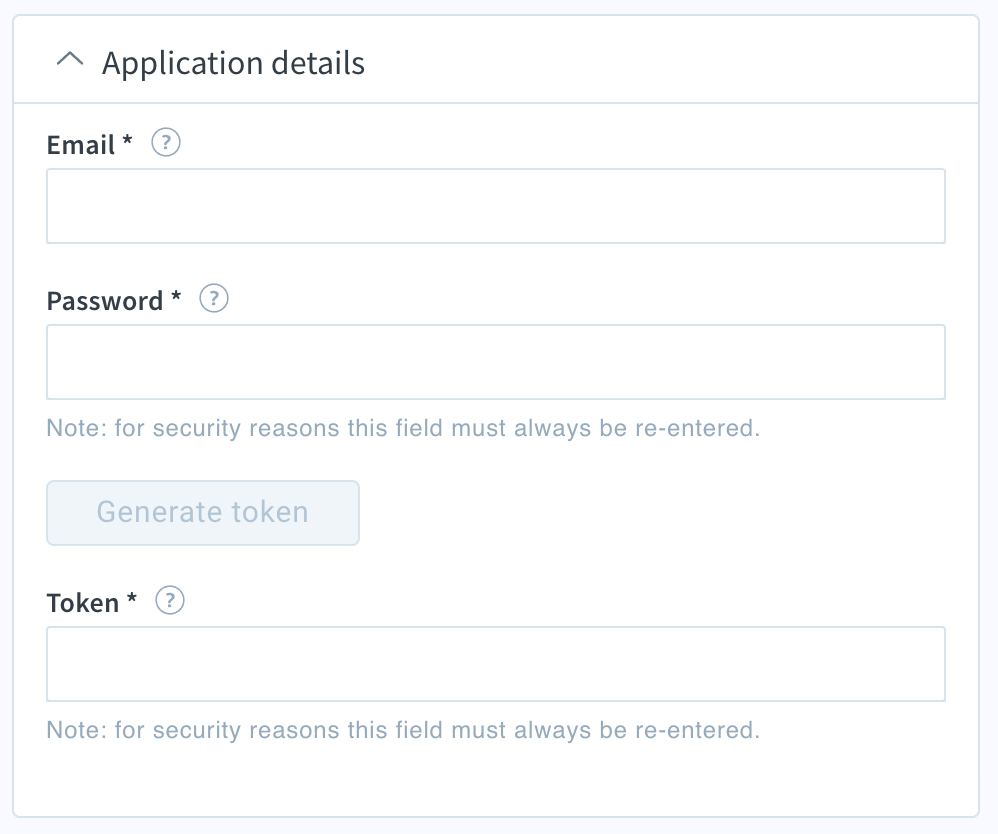Click the question mark beside Password label
998x834 pixels.
[x=214, y=298]
